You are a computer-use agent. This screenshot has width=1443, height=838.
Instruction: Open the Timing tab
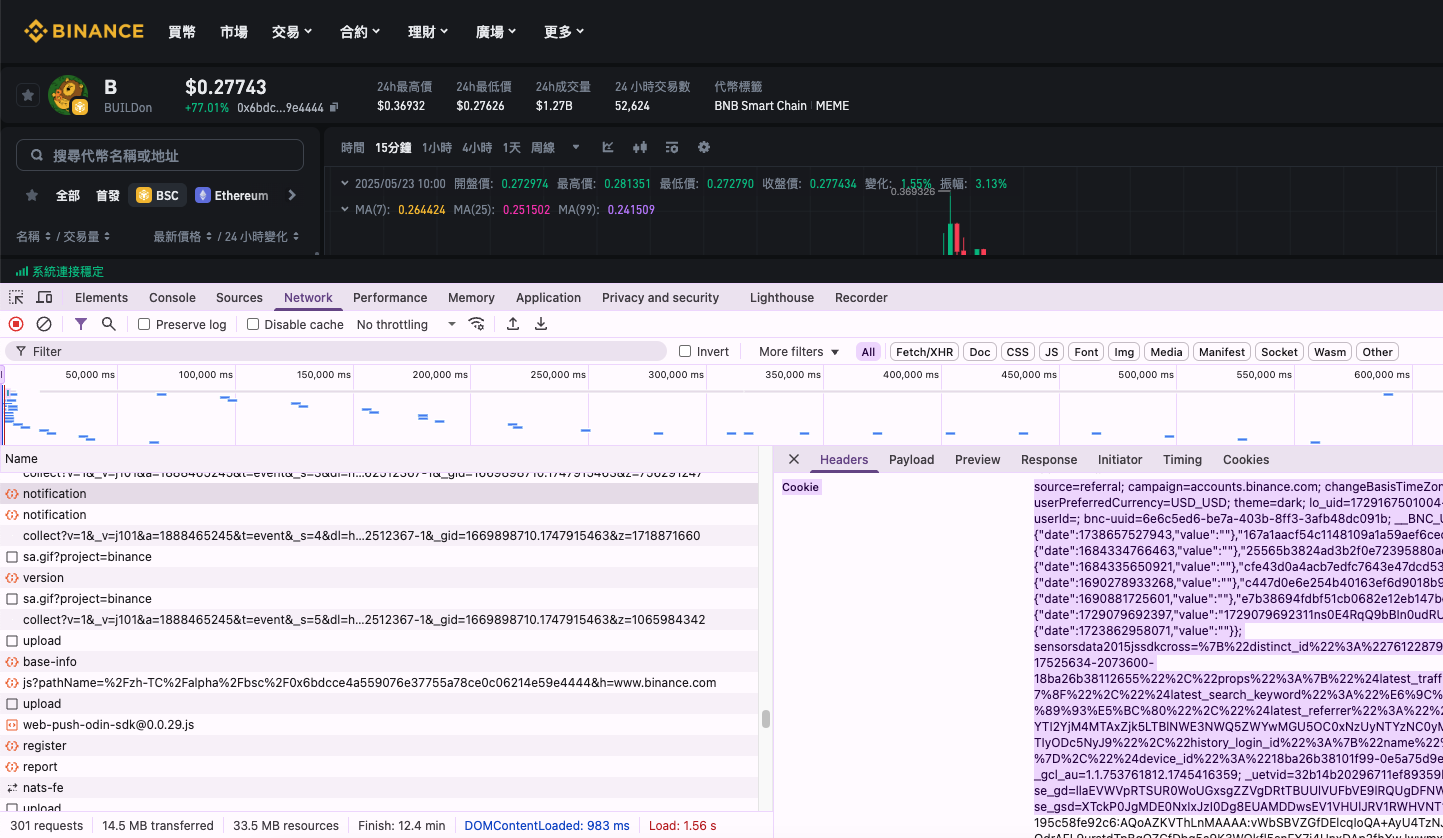[1182, 459]
